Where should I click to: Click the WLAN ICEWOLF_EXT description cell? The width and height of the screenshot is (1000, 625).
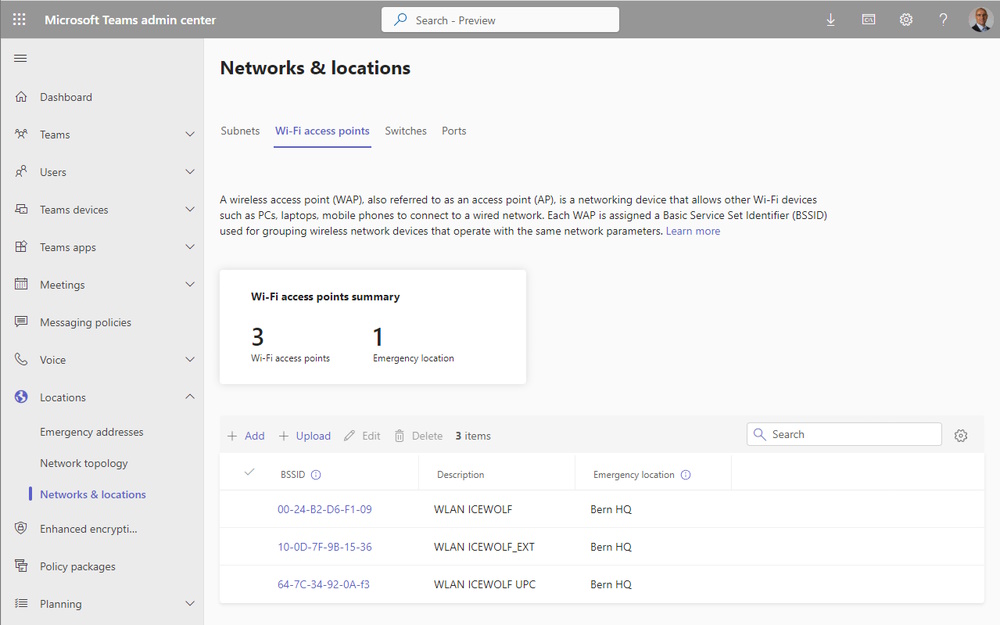pos(484,547)
